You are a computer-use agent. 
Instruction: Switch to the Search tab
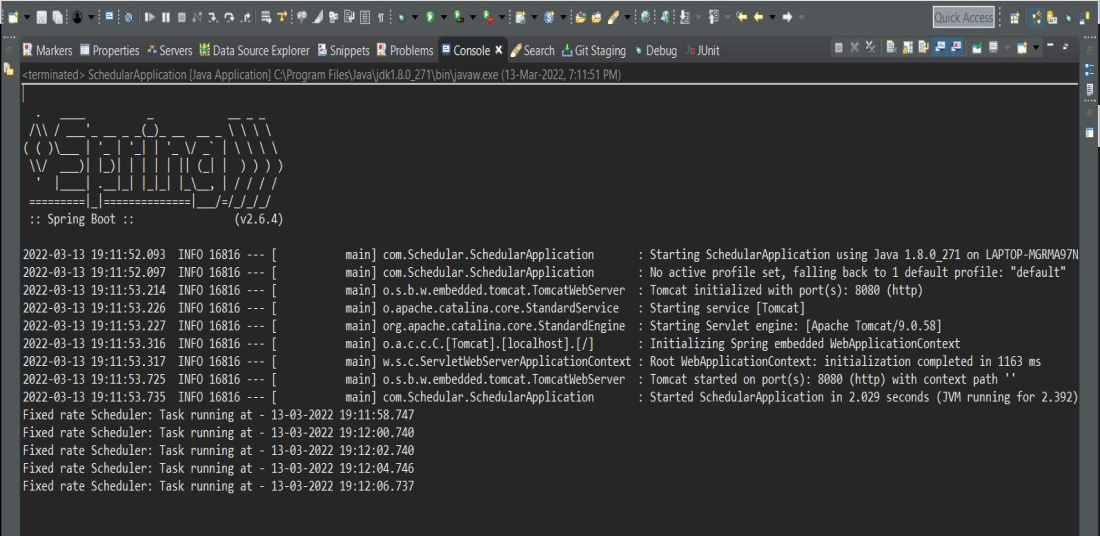pos(532,51)
